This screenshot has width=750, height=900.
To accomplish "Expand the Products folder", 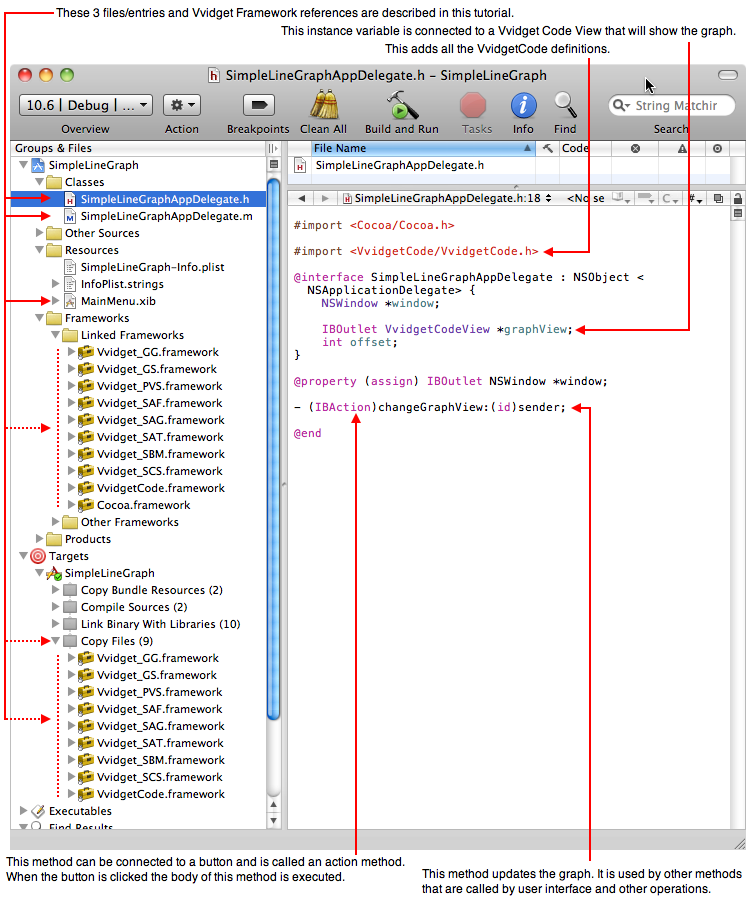I will tap(40, 538).
